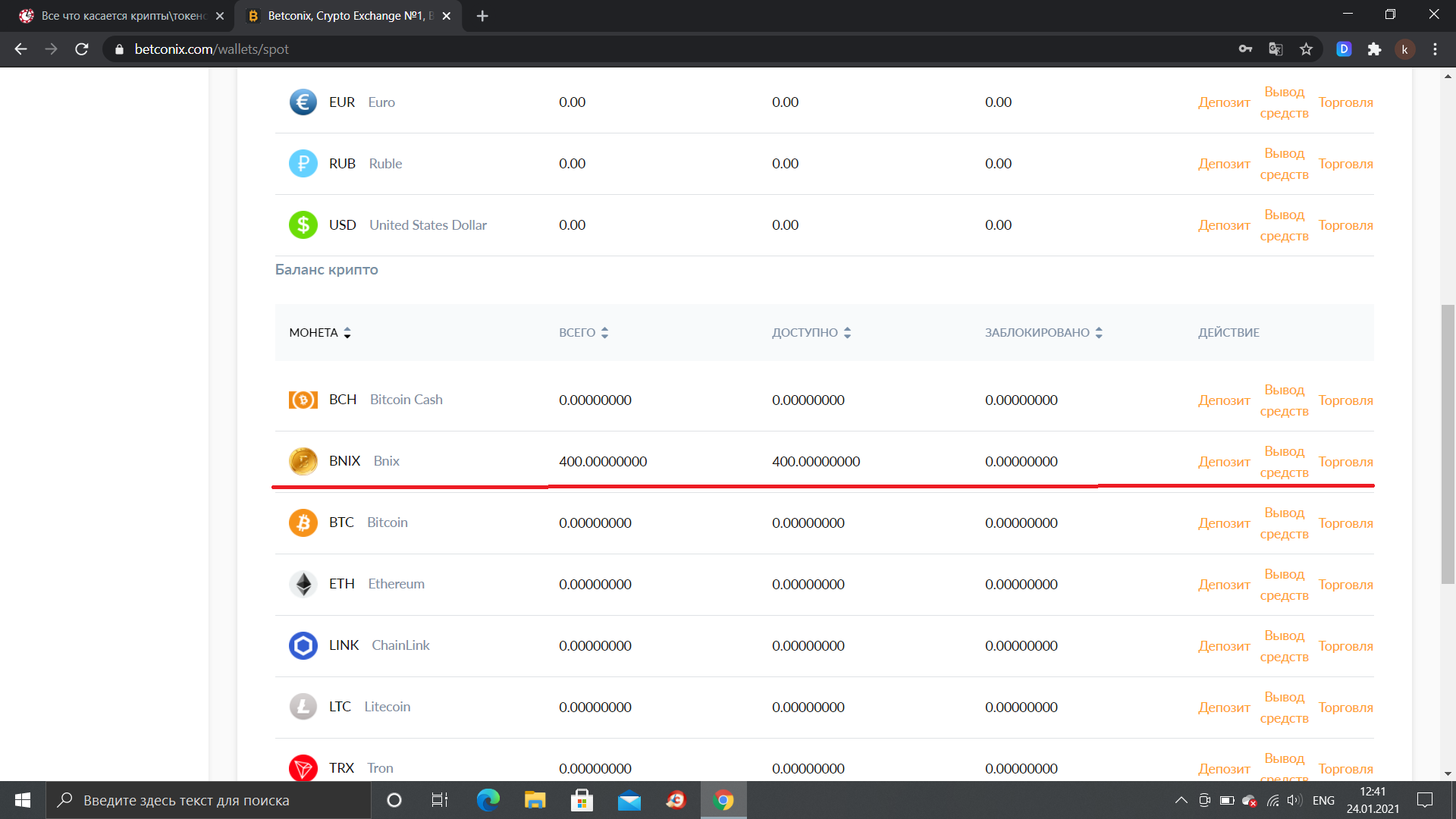Open taskbar clock 12:41 date
Viewport: 1456px width, 819px height.
point(1373,800)
